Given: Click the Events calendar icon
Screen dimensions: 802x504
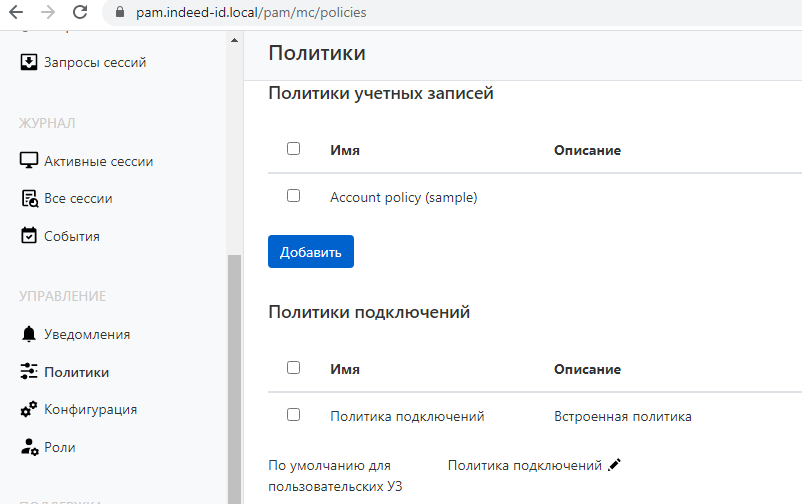Looking at the screenshot, I should (29, 236).
